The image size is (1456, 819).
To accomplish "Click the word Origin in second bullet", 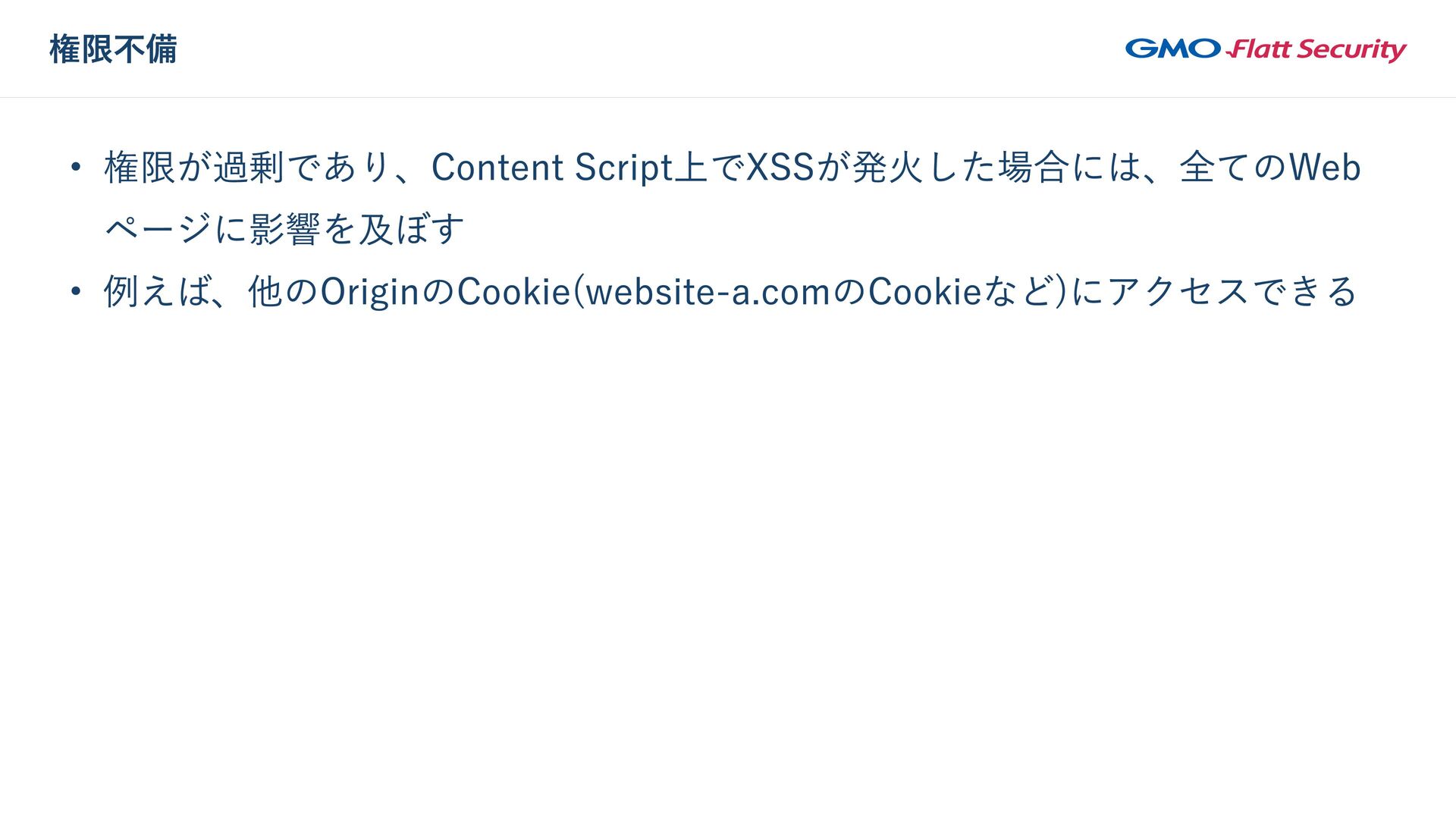I will [x=370, y=292].
